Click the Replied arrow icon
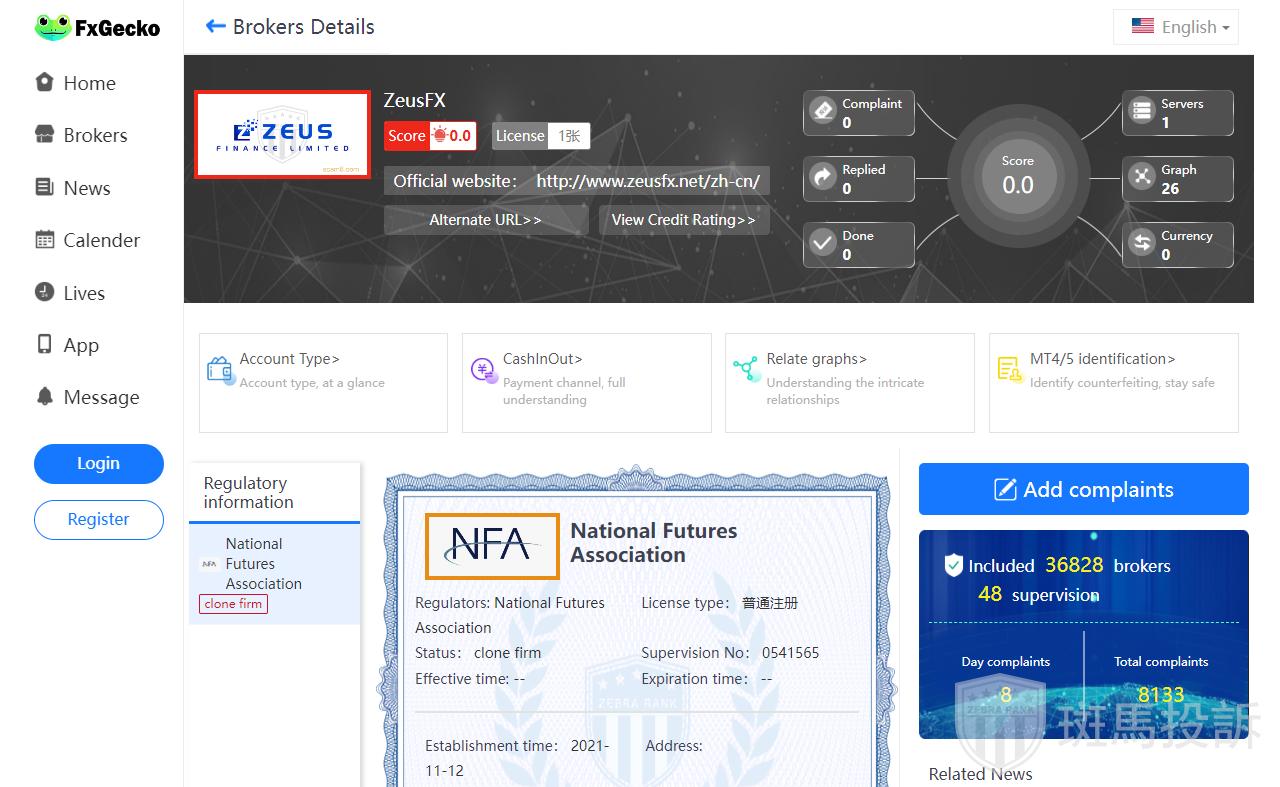Screen dimensions: 1280x787 click(x=823, y=178)
